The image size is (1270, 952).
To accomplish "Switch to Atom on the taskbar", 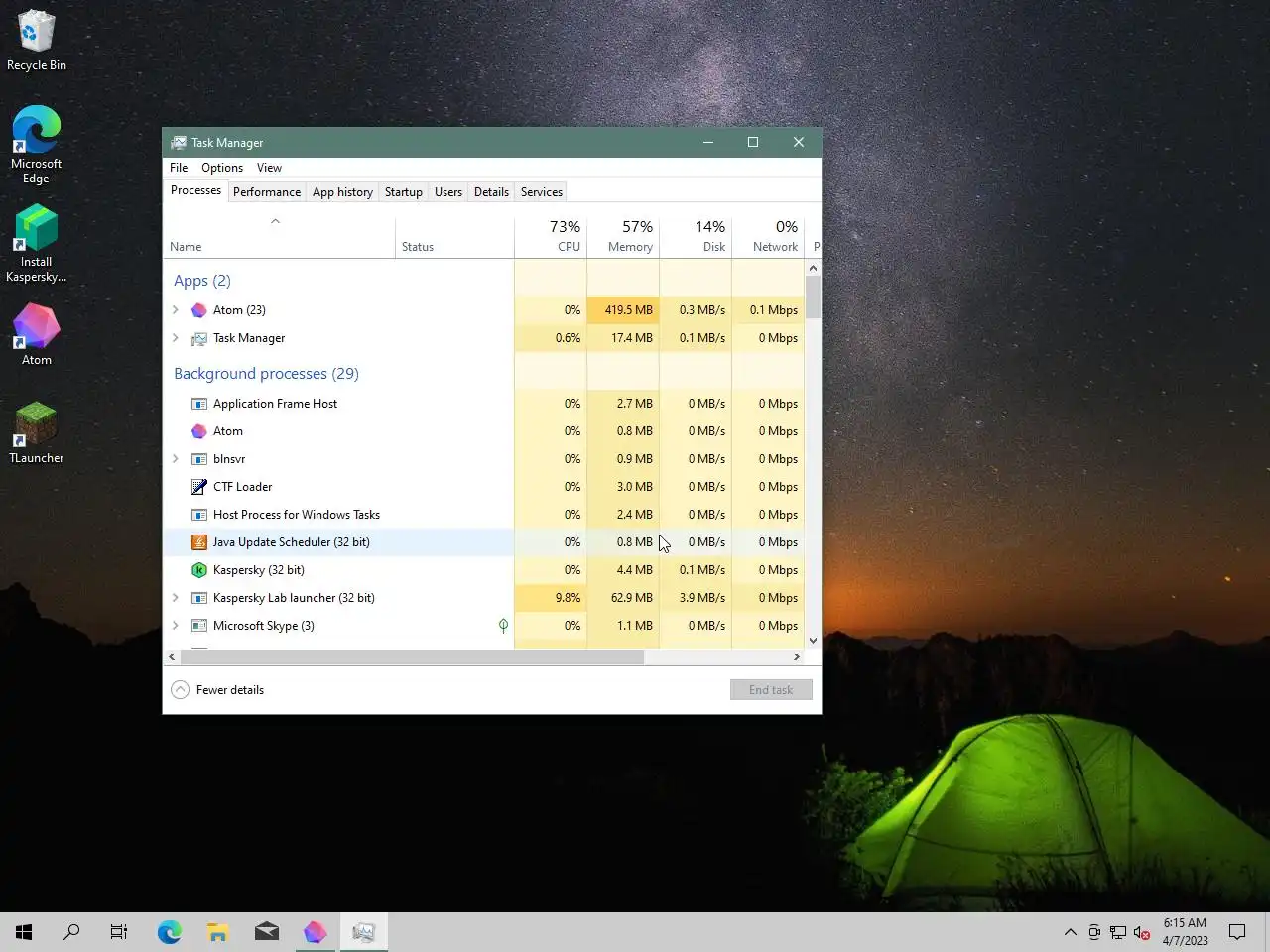I will tap(316, 932).
